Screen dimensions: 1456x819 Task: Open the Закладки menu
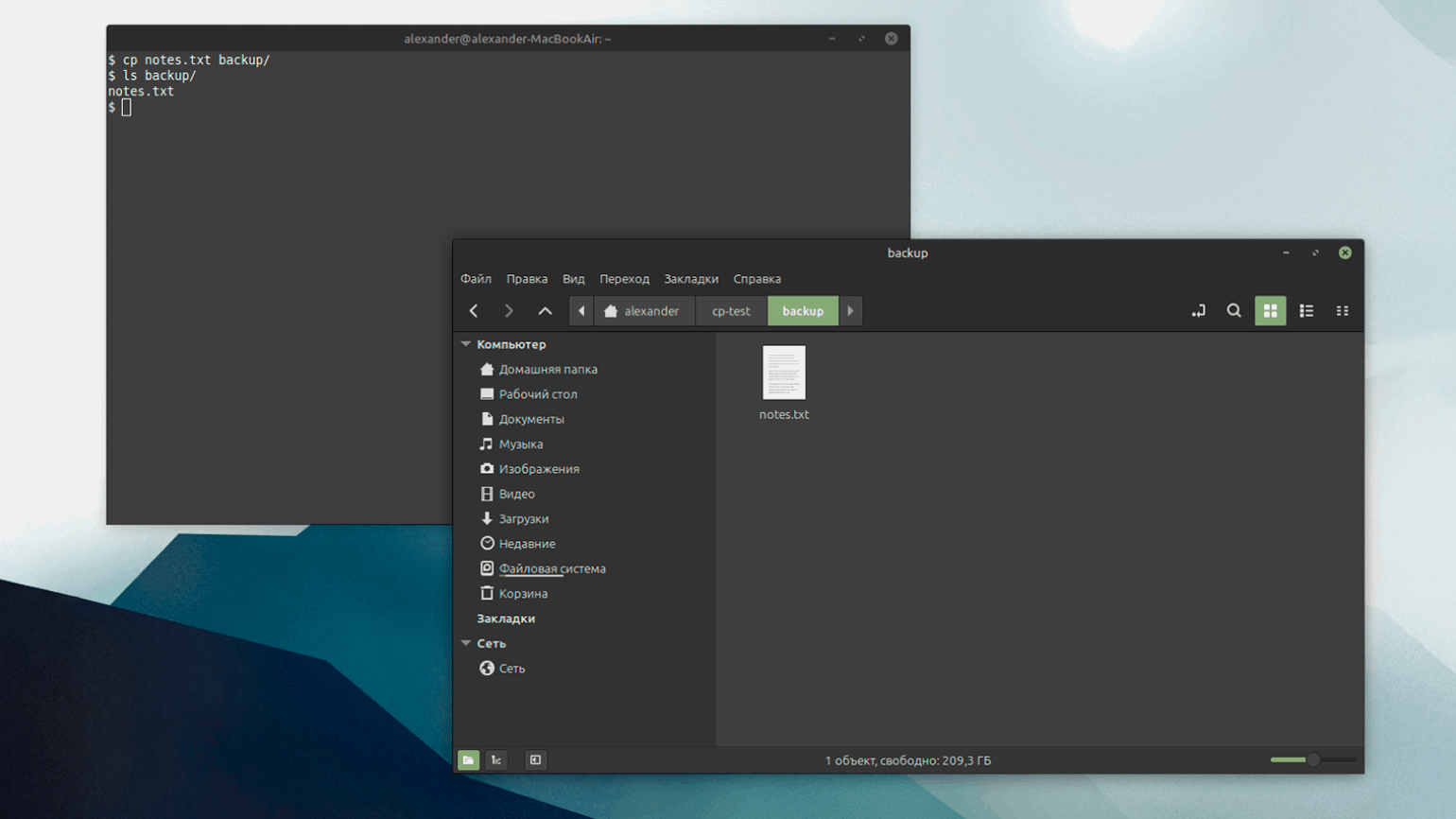point(690,279)
